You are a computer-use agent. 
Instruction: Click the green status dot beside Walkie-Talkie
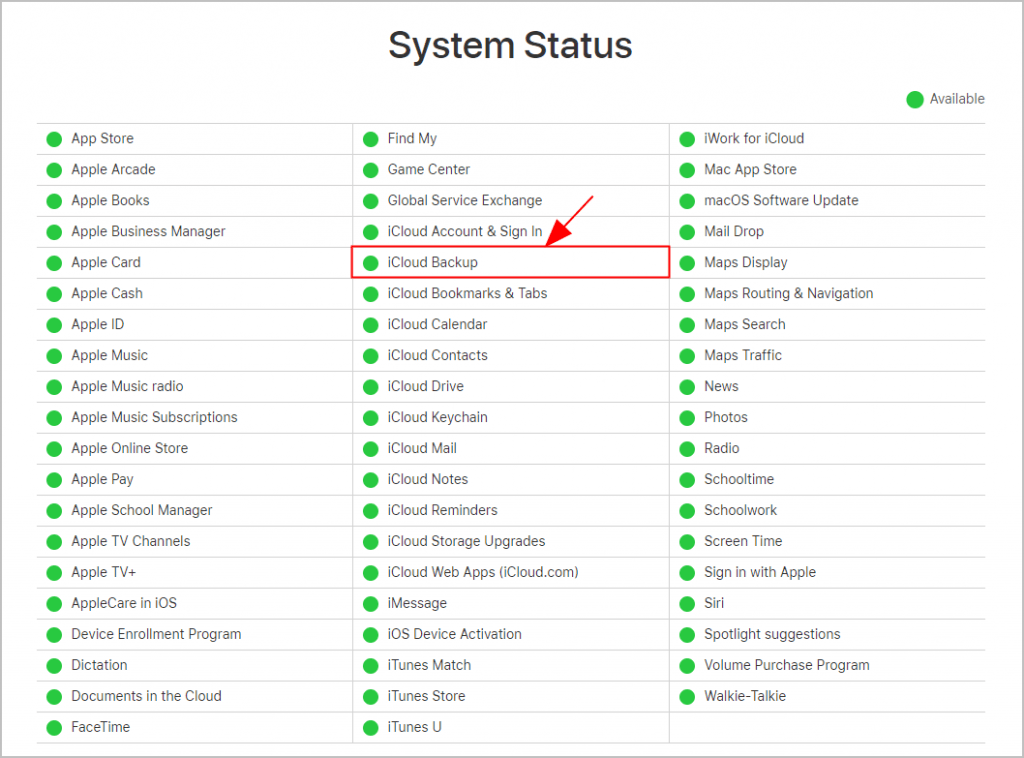(687, 697)
